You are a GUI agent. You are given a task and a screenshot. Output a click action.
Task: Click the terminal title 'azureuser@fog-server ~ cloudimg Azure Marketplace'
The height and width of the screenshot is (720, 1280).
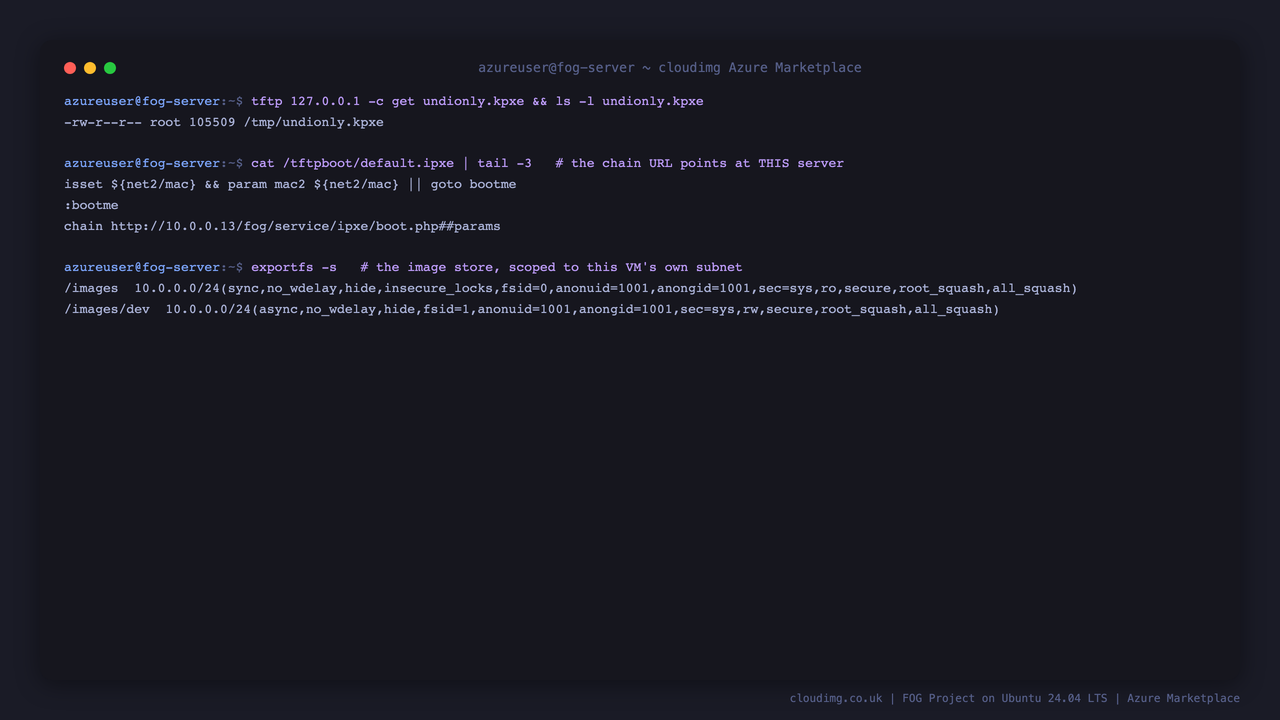[670, 68]
